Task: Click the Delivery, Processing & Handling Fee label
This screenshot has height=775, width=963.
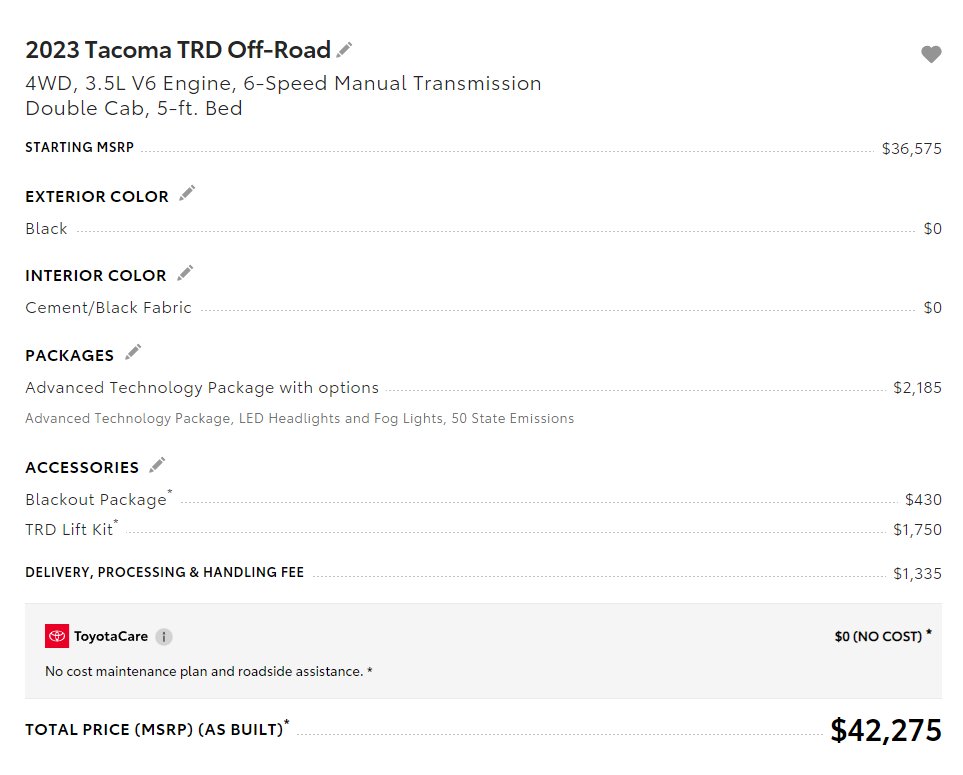Action: click(x=165, y=572)
